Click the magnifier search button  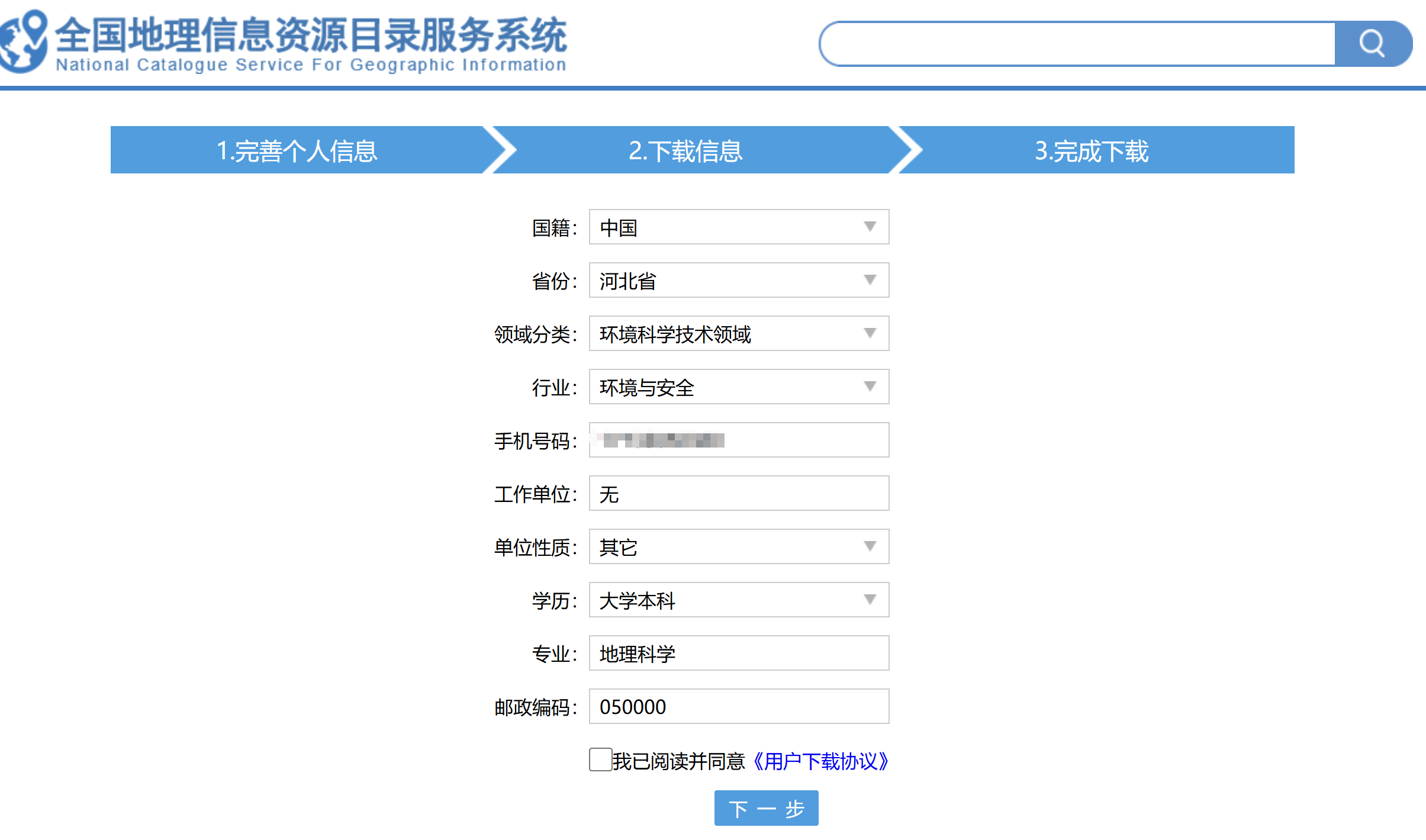pos(1373,44)
